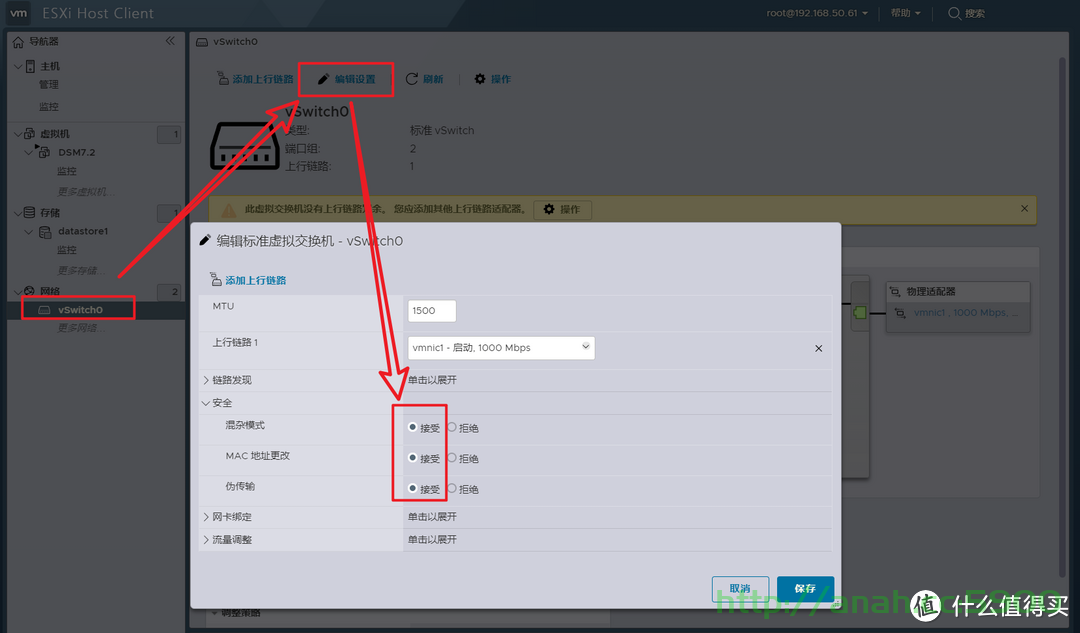
Task: Open host Monitor in navigator
Action: tap(49, 106)
